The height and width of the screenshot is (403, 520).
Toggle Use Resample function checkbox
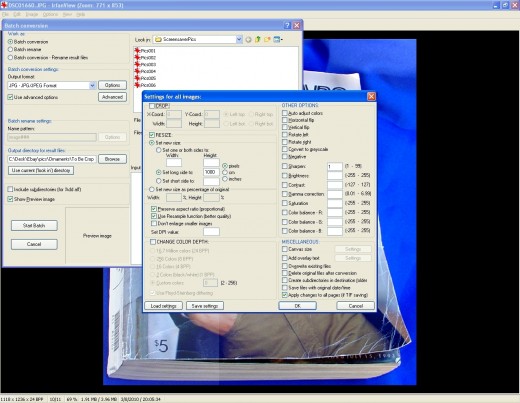(x=154, y=216)
